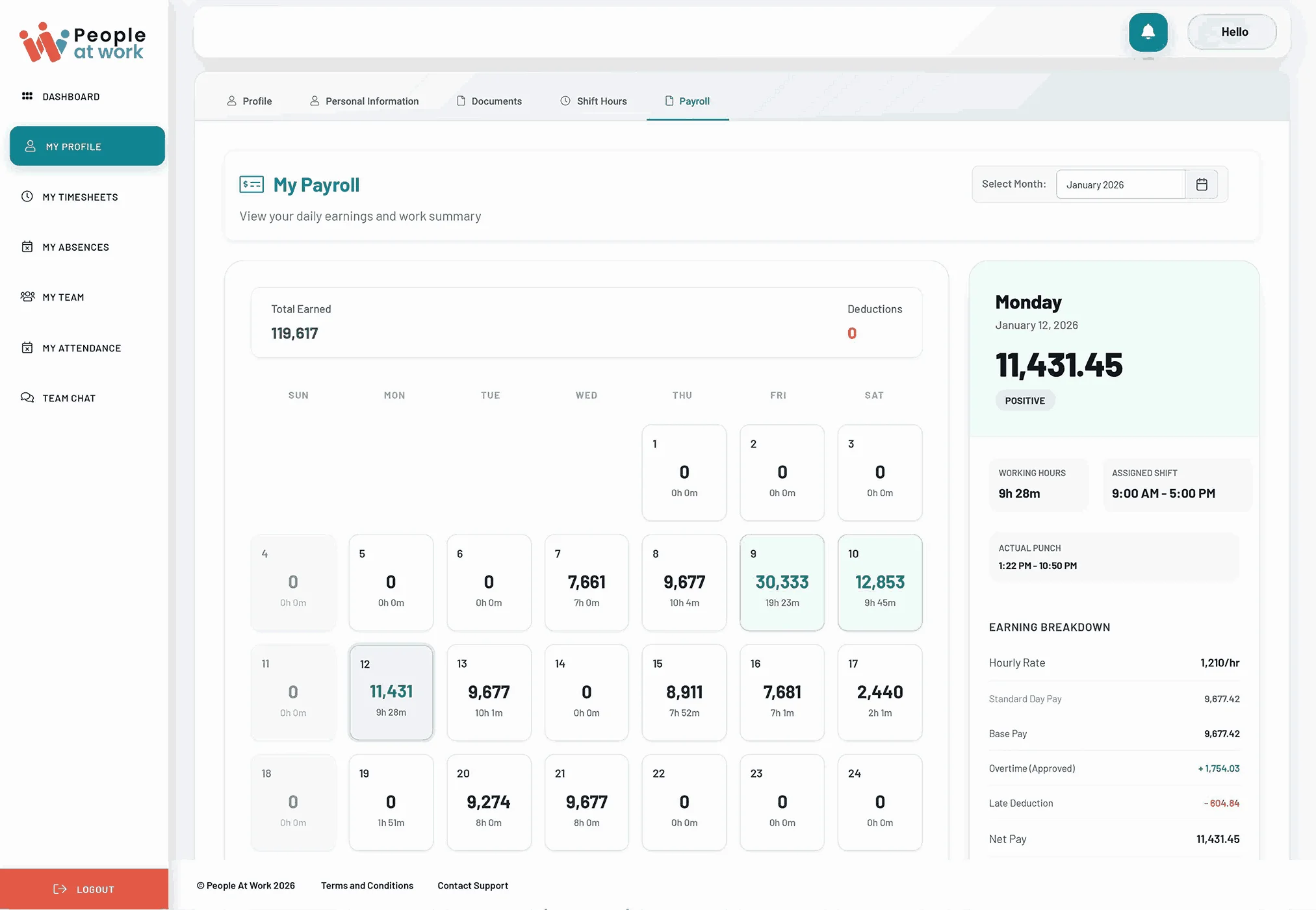Go to the Personal Information tab
1316x910 pixels.
click(x=365, y=101)
